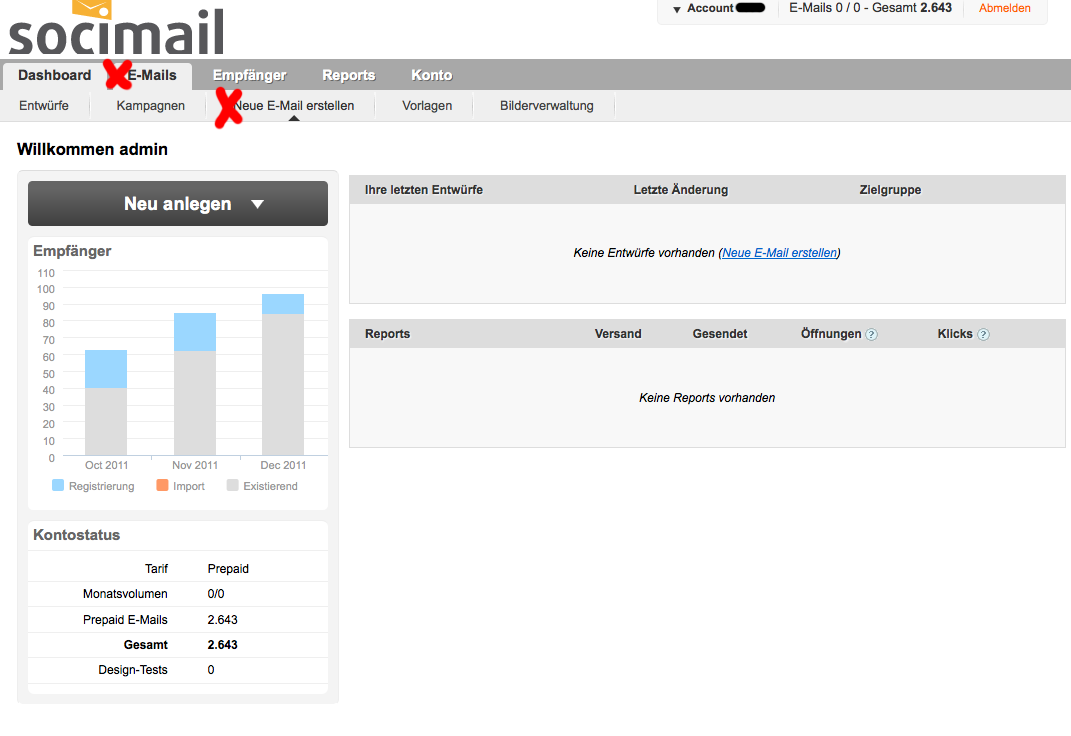
Task: Click the blue Registrierung legend square
Action: point(58,485)
